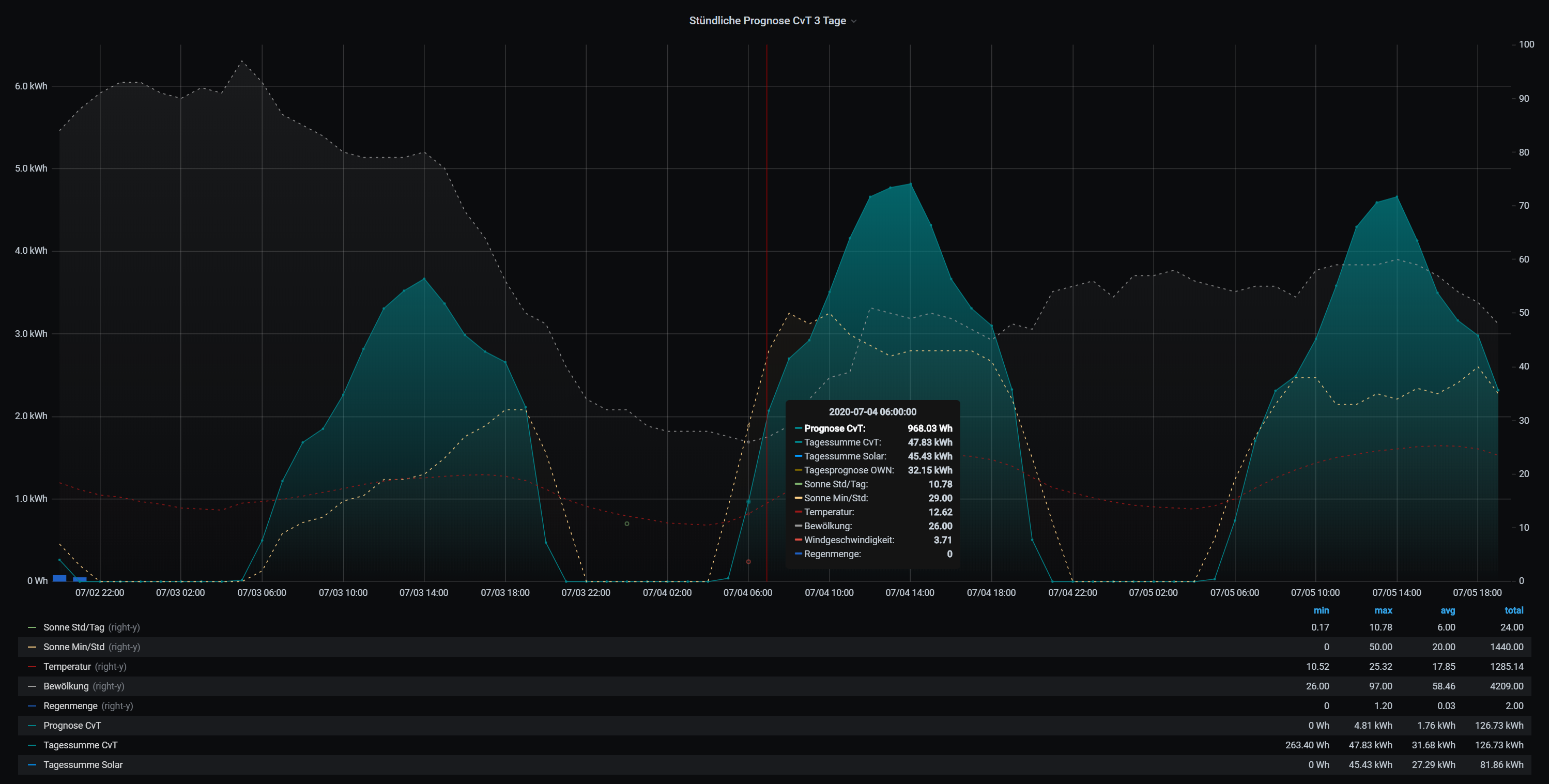Click the Prognose peak point near 07/04 14:00
The height and width of the screenshot is (784, 1549).
[910, 184]
